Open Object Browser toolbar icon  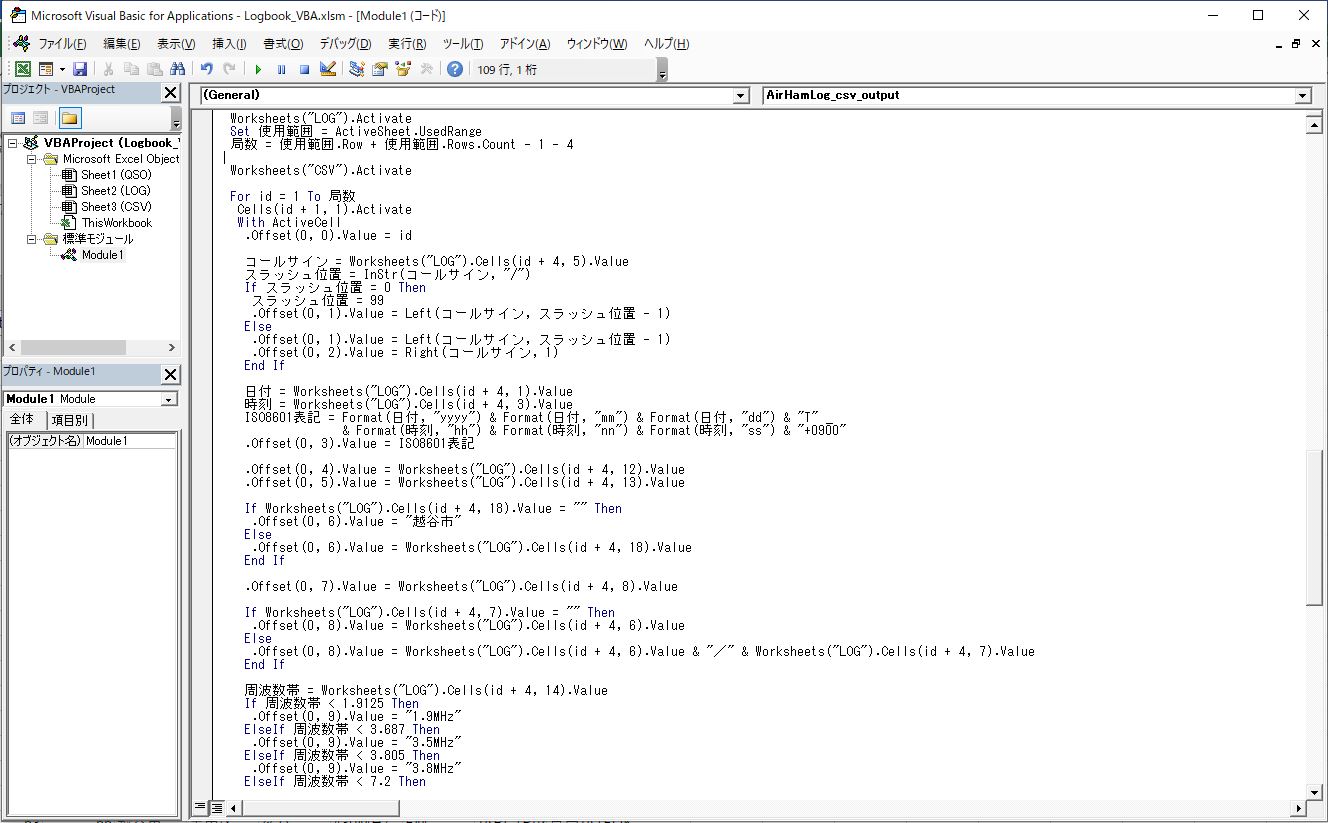[403, 69]
